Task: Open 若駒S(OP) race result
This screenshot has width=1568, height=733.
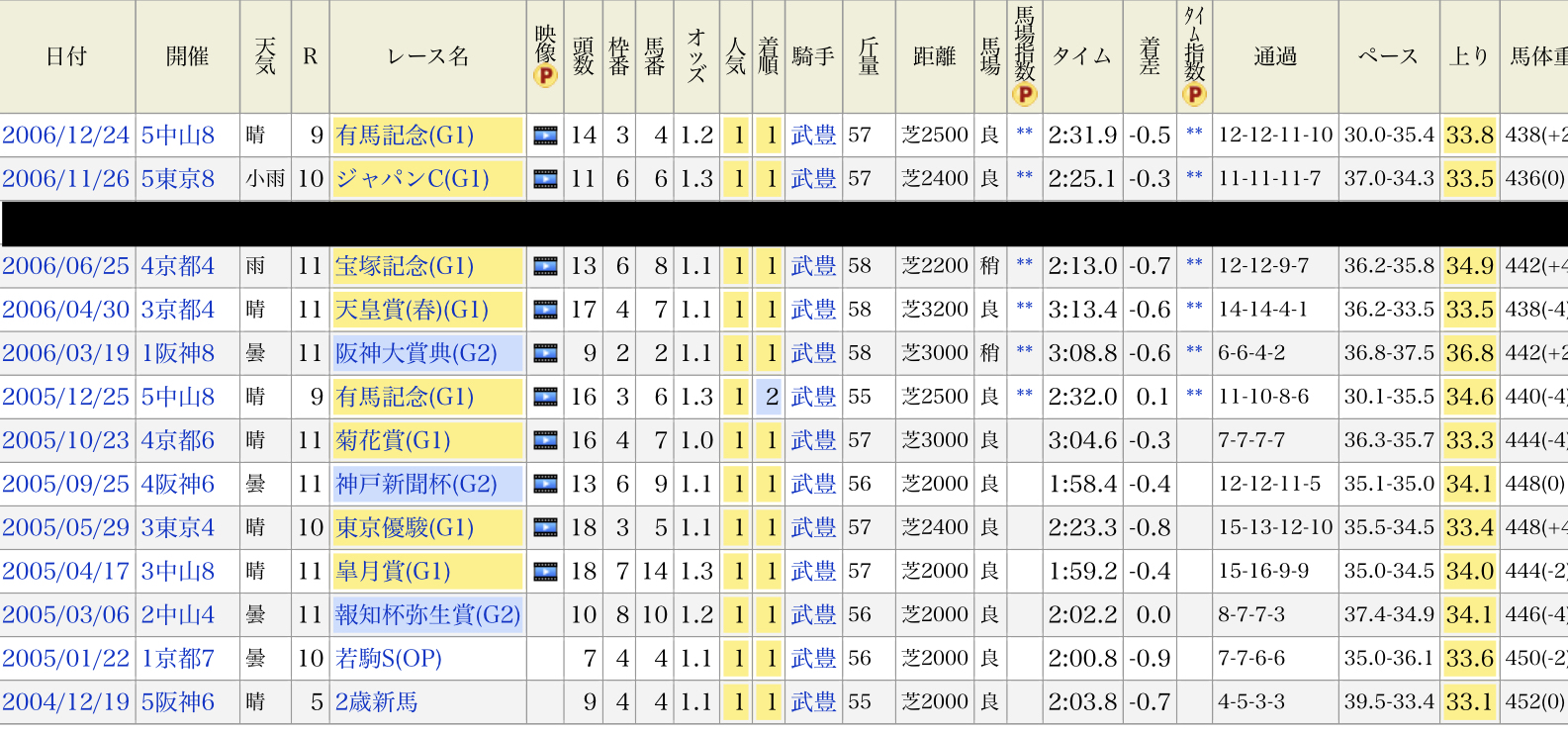Action: (x=389, y=658)
